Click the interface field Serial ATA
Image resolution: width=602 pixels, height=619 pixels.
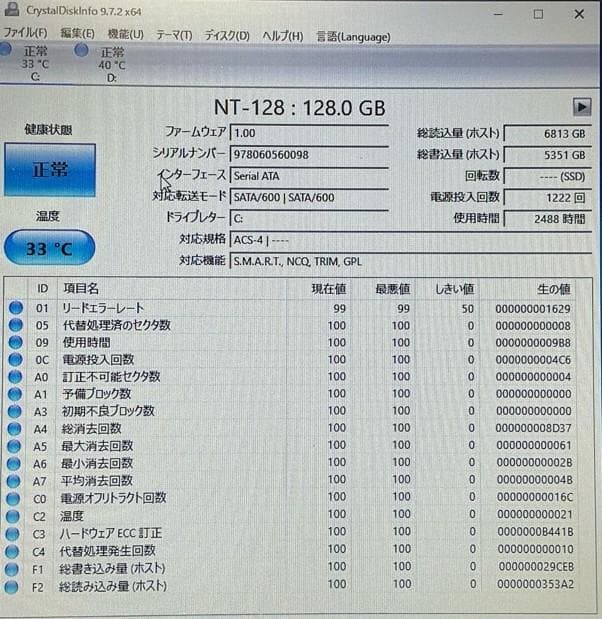309,176
